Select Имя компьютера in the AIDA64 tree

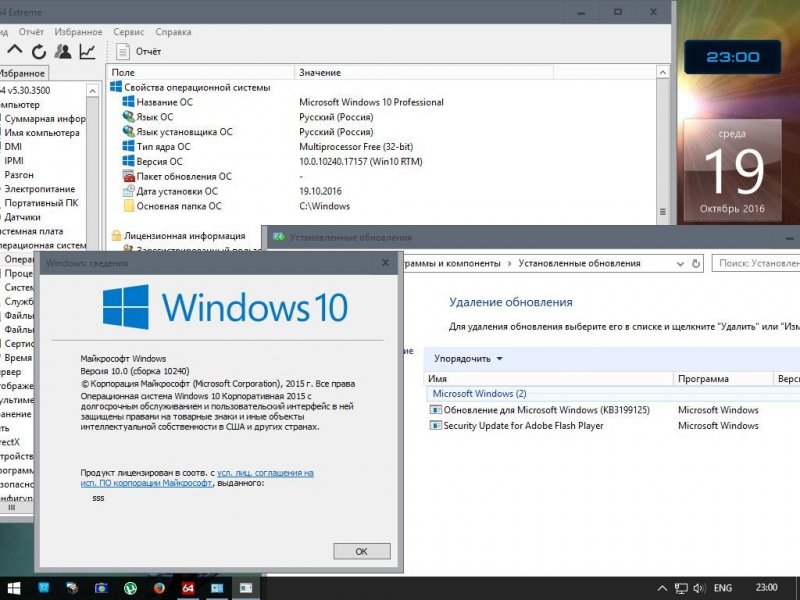click(42, 133)
